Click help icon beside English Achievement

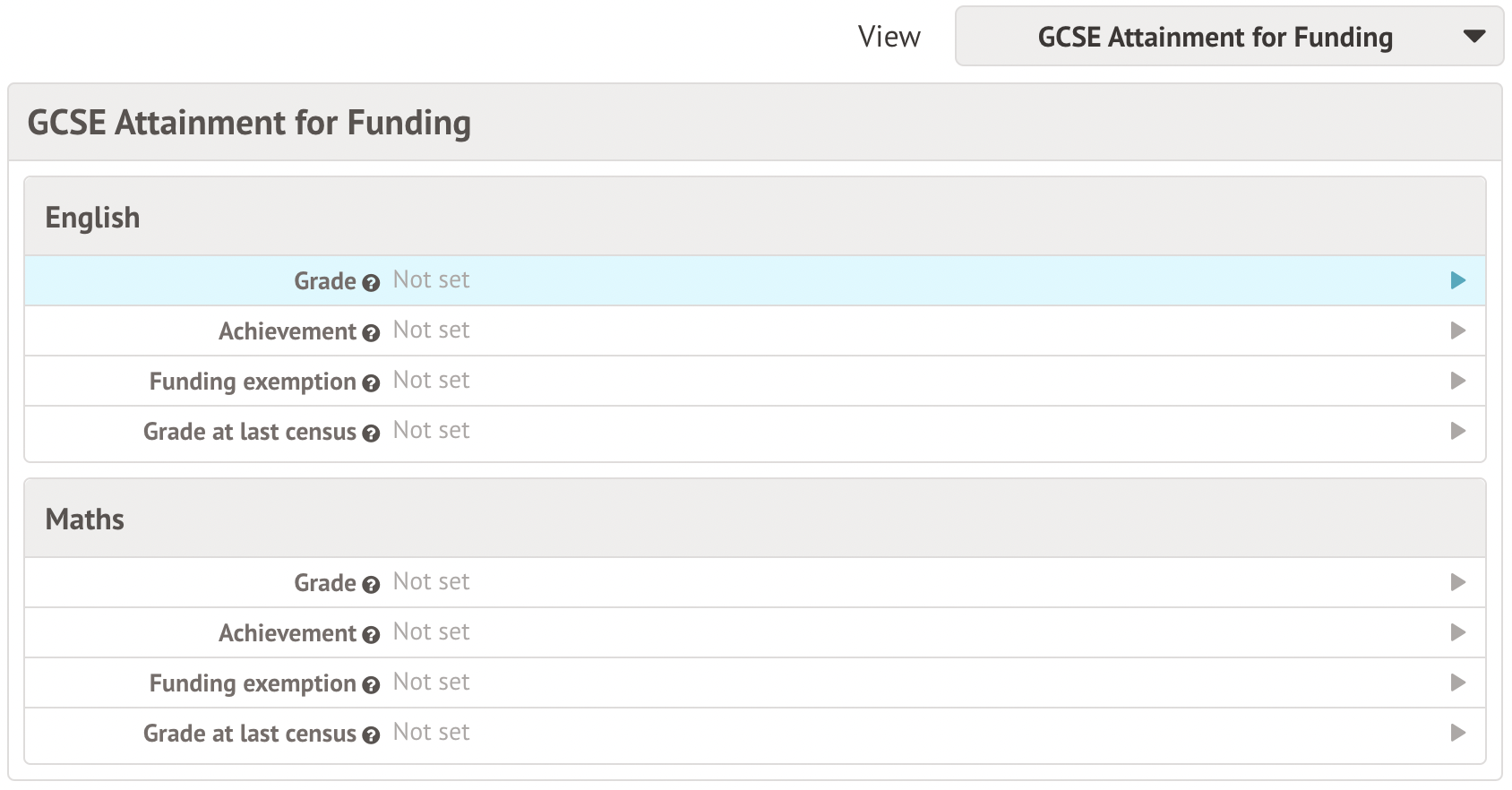[x=371, y=333]
